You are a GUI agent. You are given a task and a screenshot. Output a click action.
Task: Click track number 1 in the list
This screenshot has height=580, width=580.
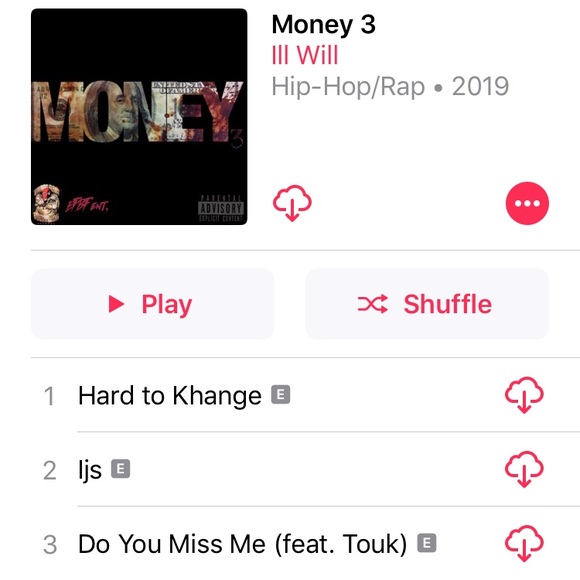click(x=50, y=397)
